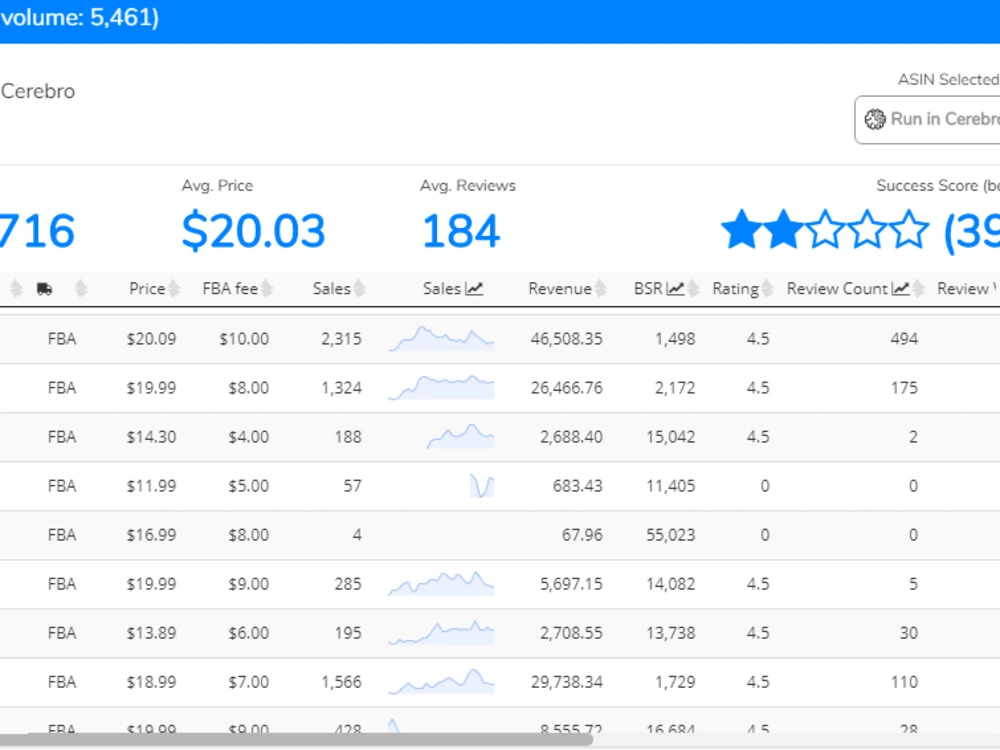The image size is (1000, 750).
Task: Select revenue cell 29,738.34
Action: 566,682
